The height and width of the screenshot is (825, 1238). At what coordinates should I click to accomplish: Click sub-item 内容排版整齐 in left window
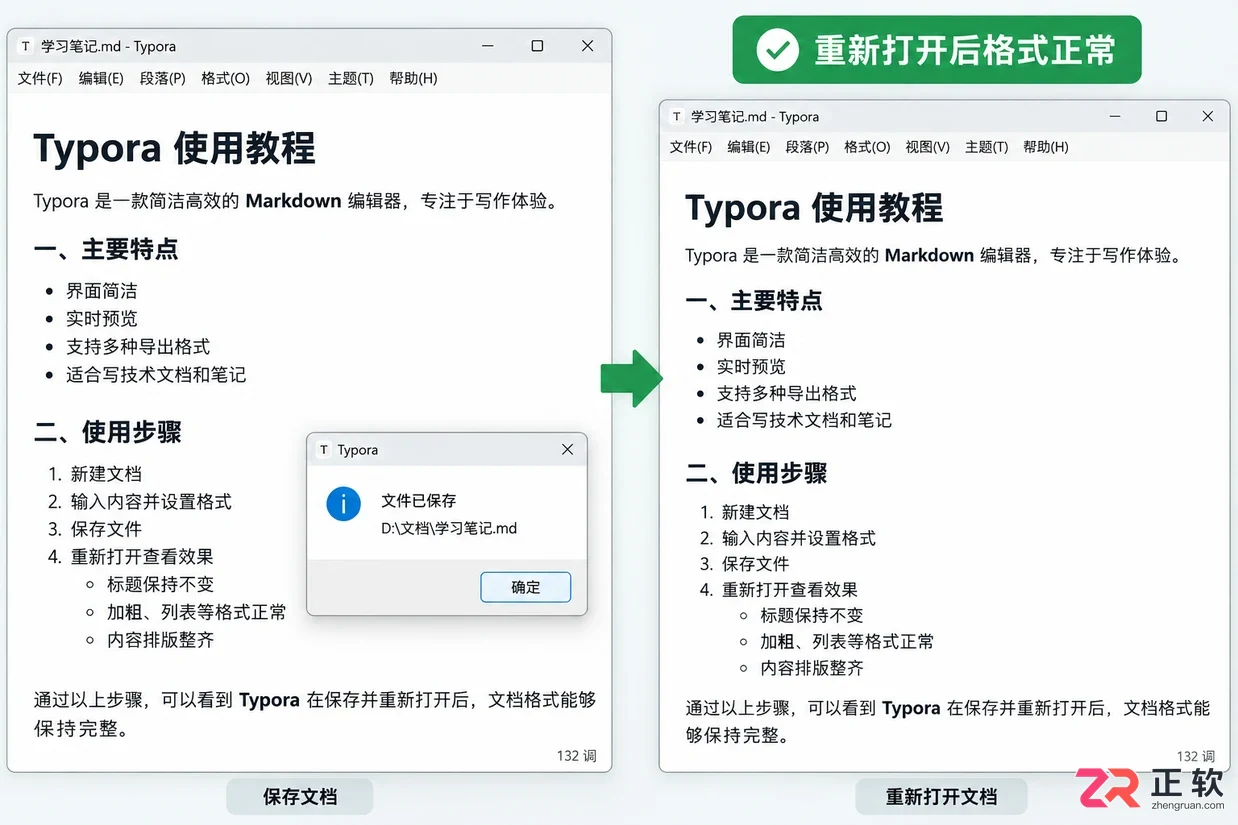(161, 640)
